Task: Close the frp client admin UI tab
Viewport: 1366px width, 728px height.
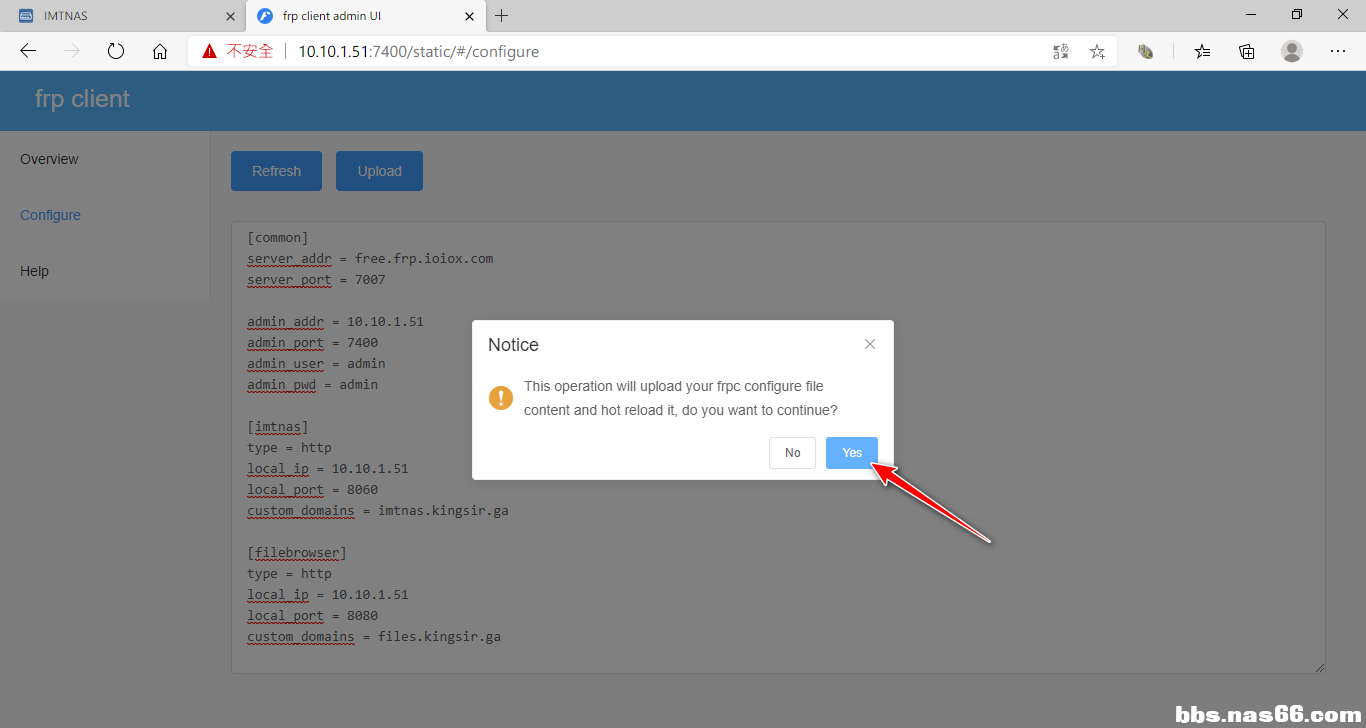Action: point(468,16)
